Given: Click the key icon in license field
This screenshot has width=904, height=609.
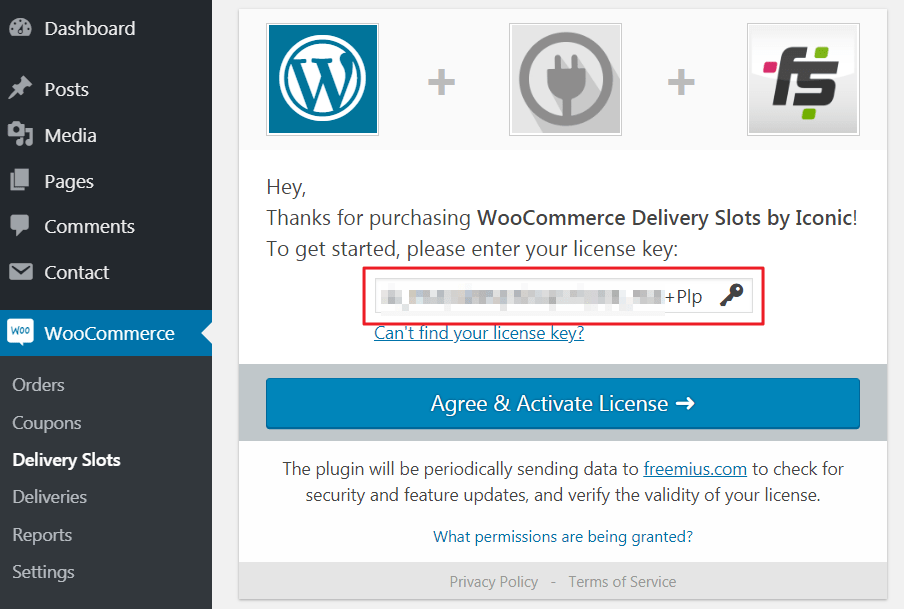Looking at the screenshot, I should coord(731,296).
